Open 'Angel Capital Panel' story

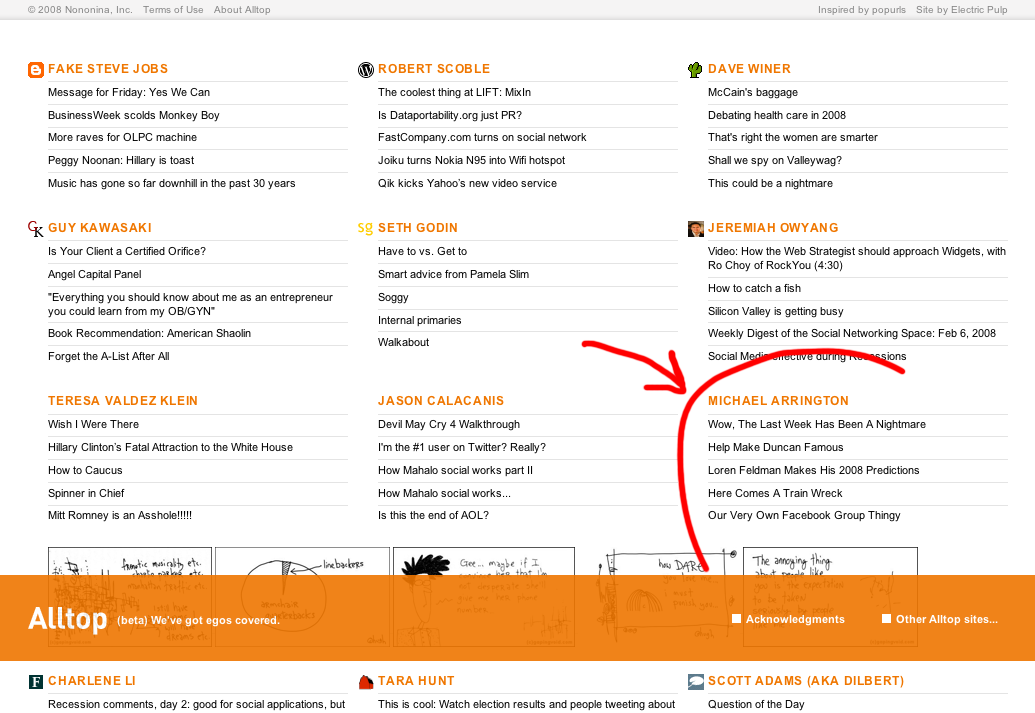click(x=94, y=275)
